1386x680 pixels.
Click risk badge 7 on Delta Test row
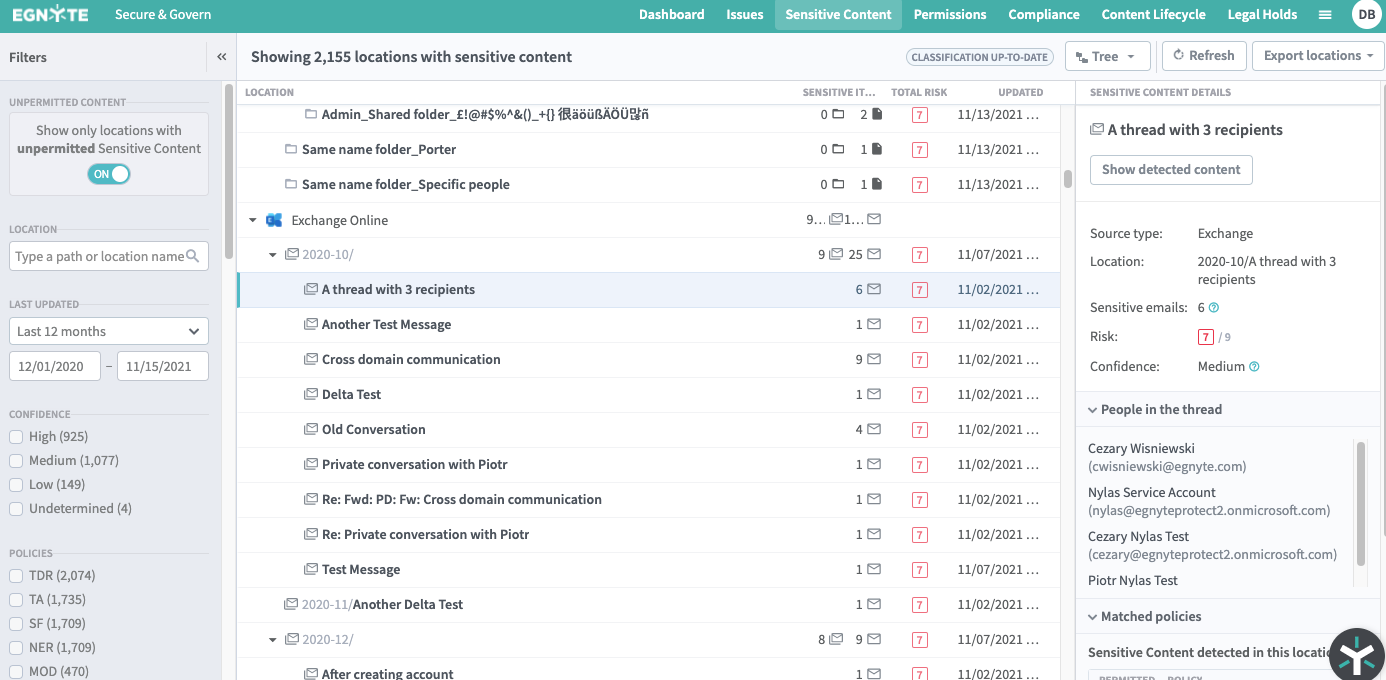(x=919, y=395)
